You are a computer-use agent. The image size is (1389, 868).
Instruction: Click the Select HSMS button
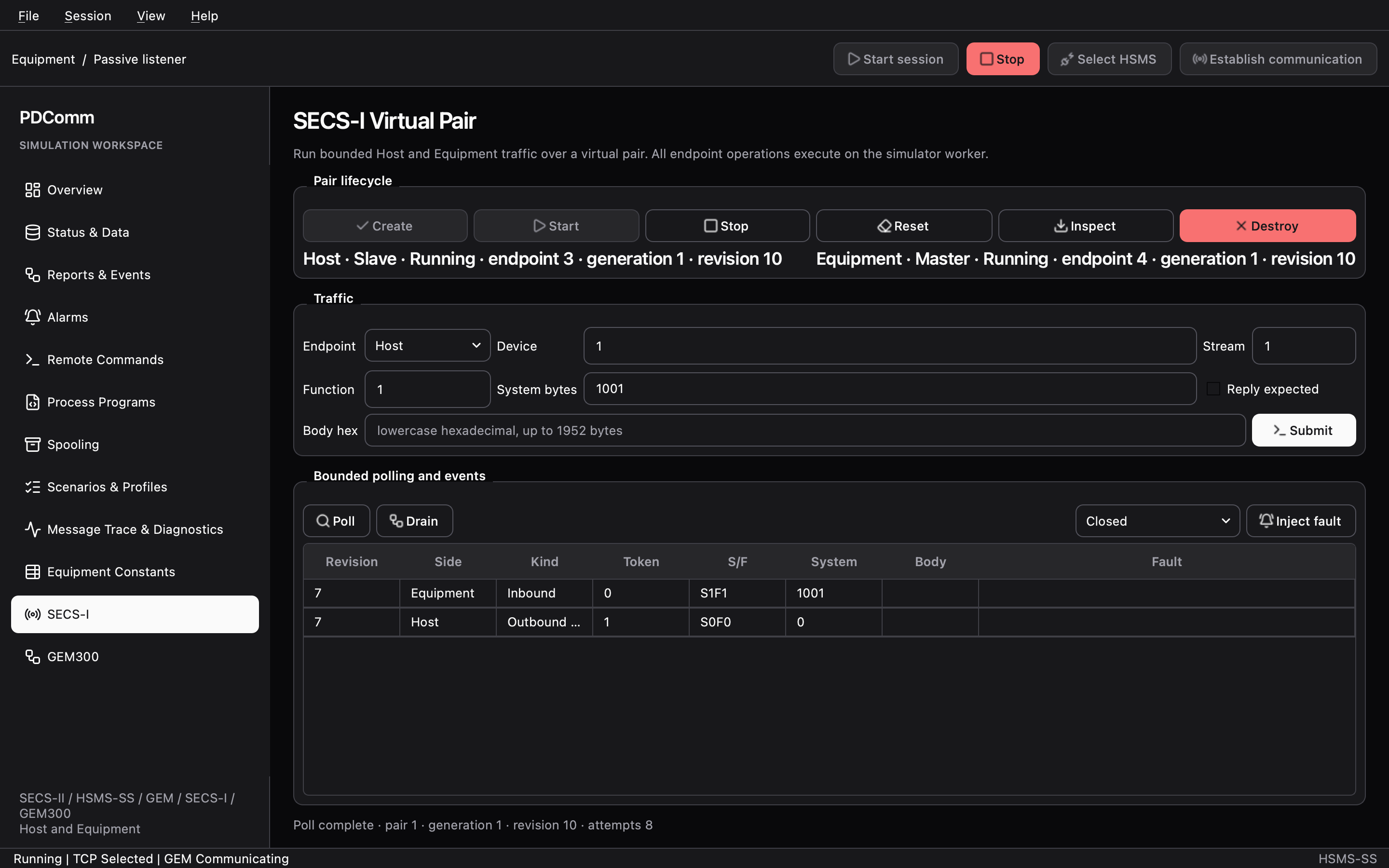click(x=1109, y=58)
